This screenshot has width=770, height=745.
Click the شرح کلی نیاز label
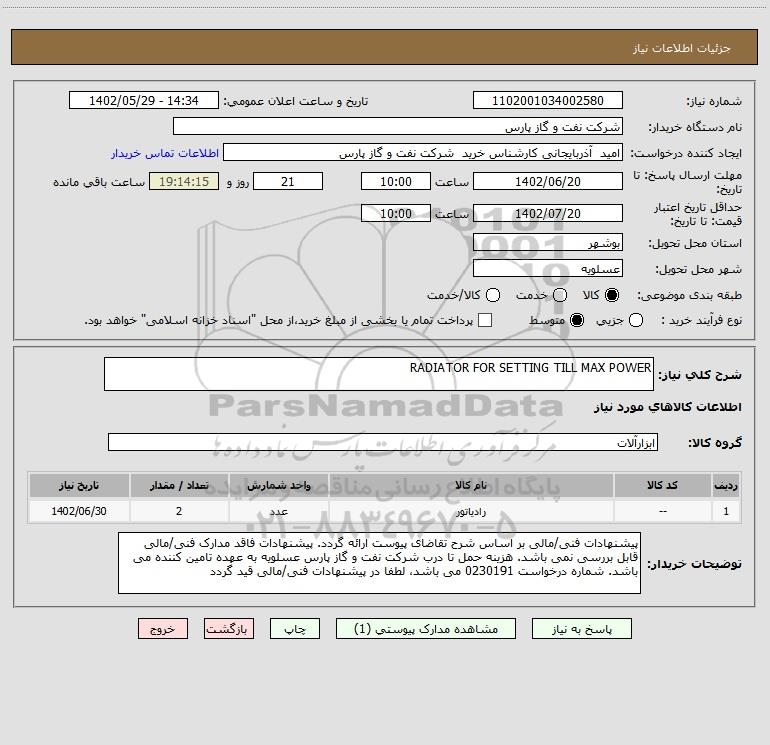[699, 375]
